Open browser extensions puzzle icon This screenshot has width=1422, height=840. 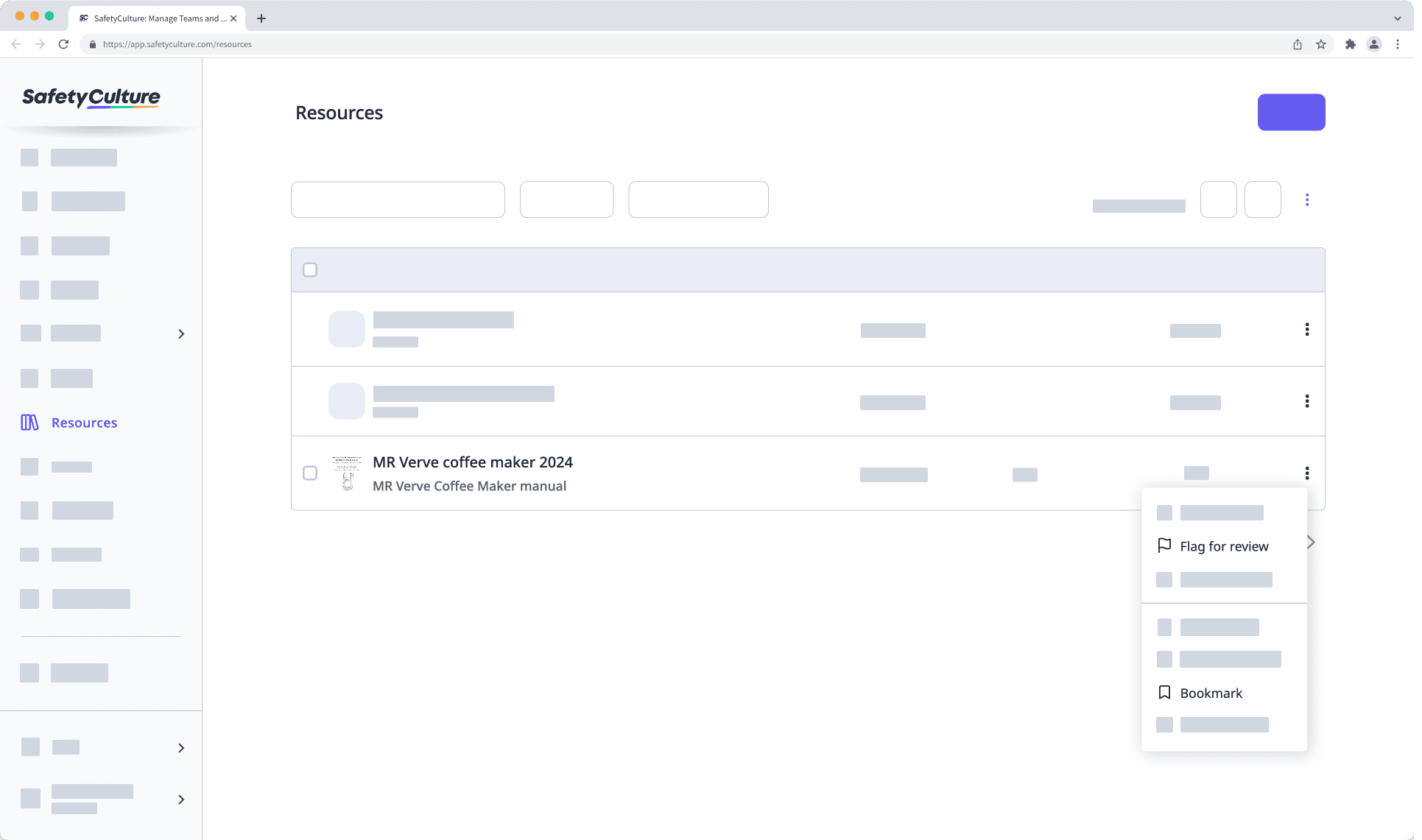click(x=1350, y=44)
